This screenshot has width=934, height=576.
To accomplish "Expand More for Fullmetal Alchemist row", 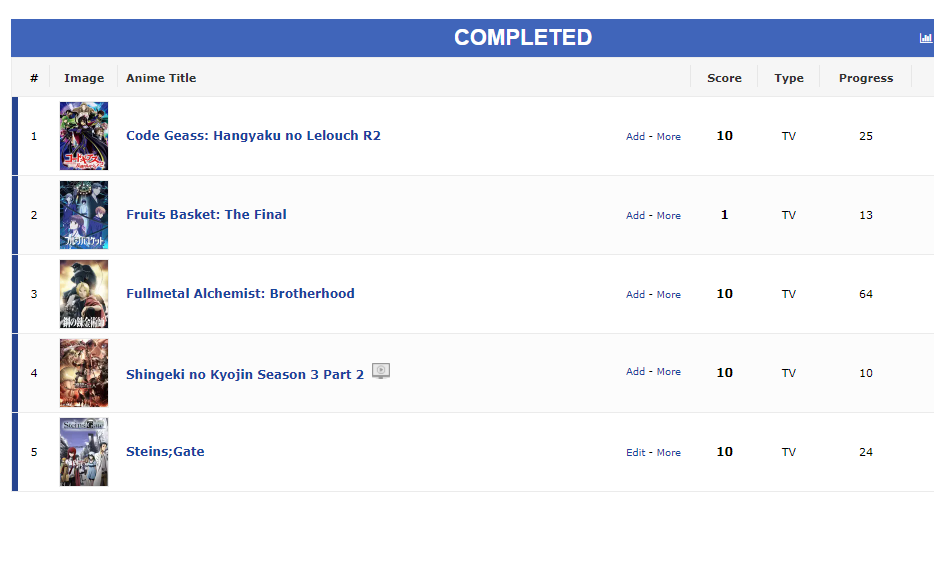I will coord(668,295).
